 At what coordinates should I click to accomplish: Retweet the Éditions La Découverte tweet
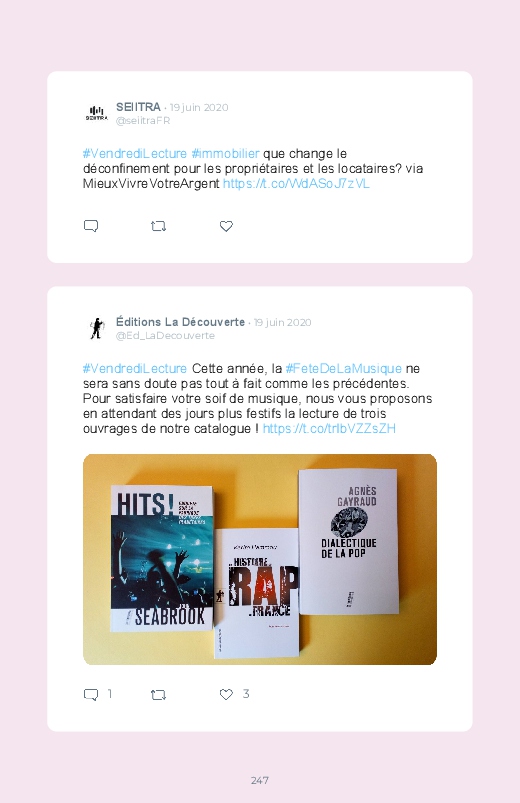158,694
